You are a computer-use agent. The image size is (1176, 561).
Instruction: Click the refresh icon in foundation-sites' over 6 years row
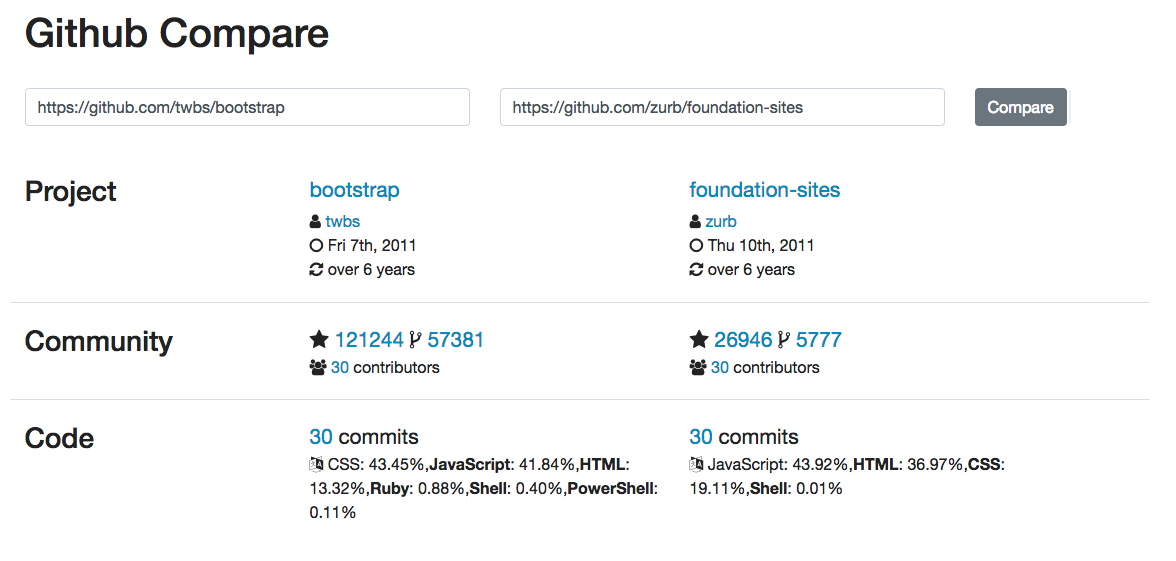tap(696, 269)
